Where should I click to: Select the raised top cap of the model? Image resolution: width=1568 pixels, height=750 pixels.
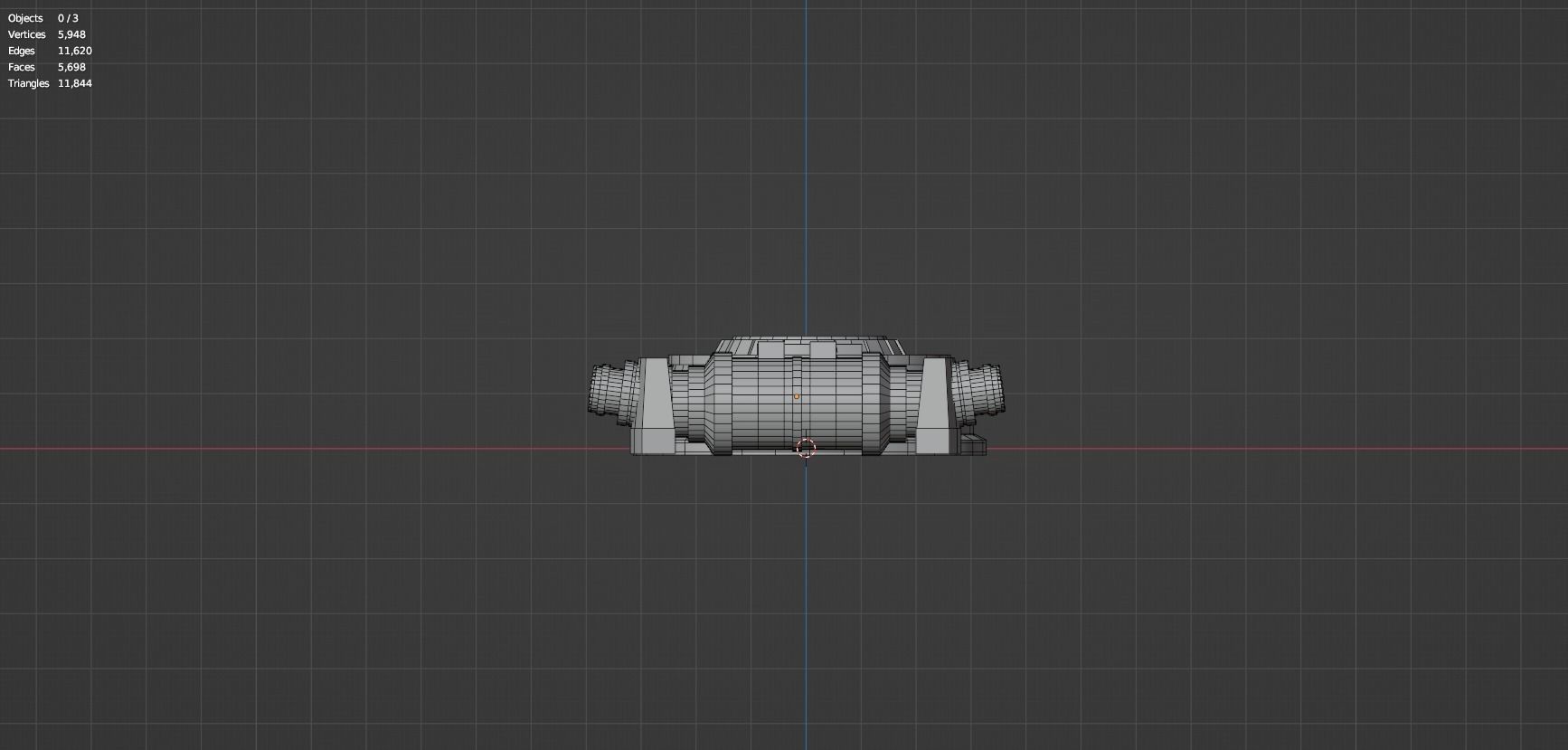[x=809, y=347]
